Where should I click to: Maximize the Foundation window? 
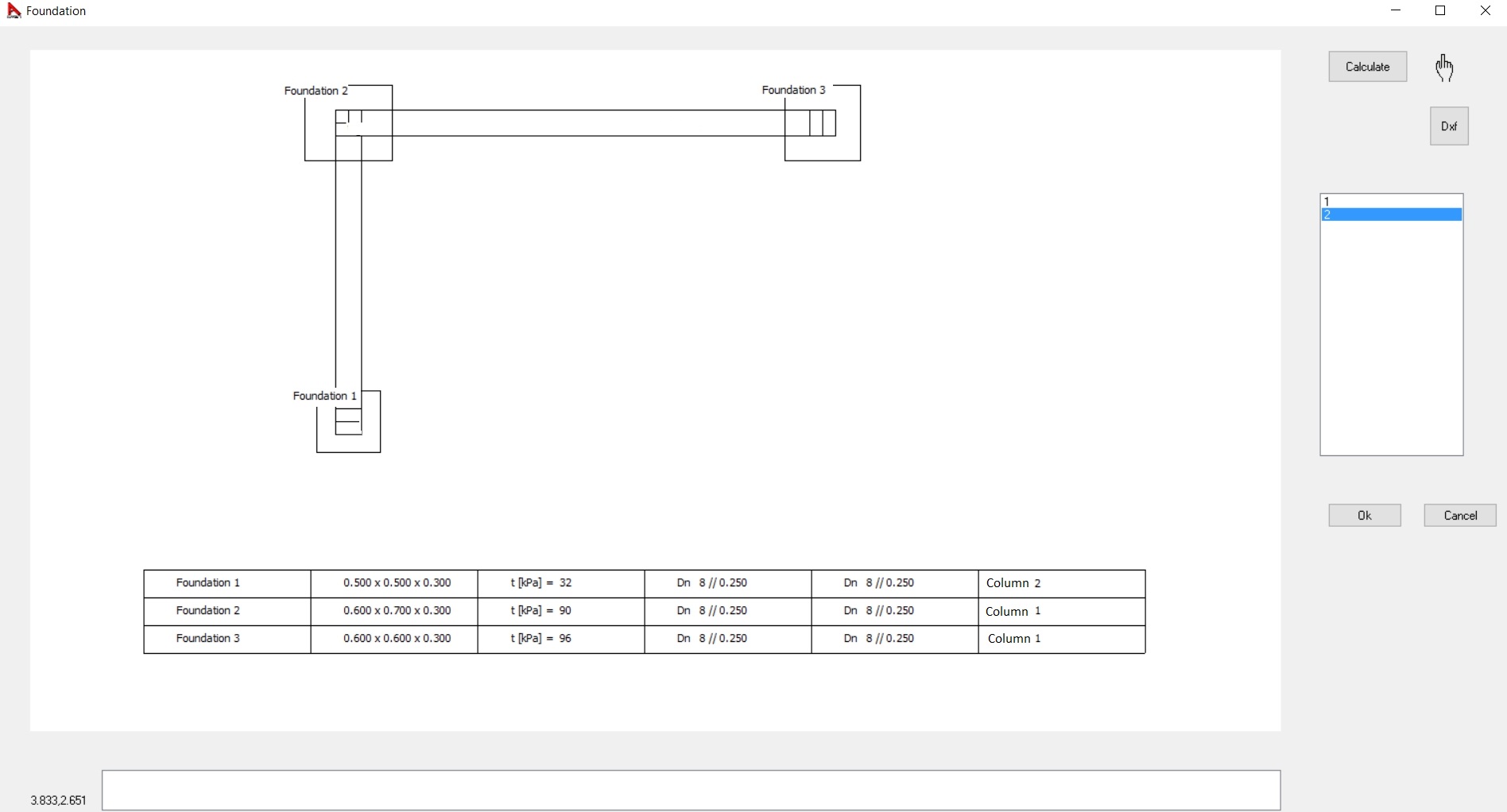pyautogui.click(x=1440, y=11)
